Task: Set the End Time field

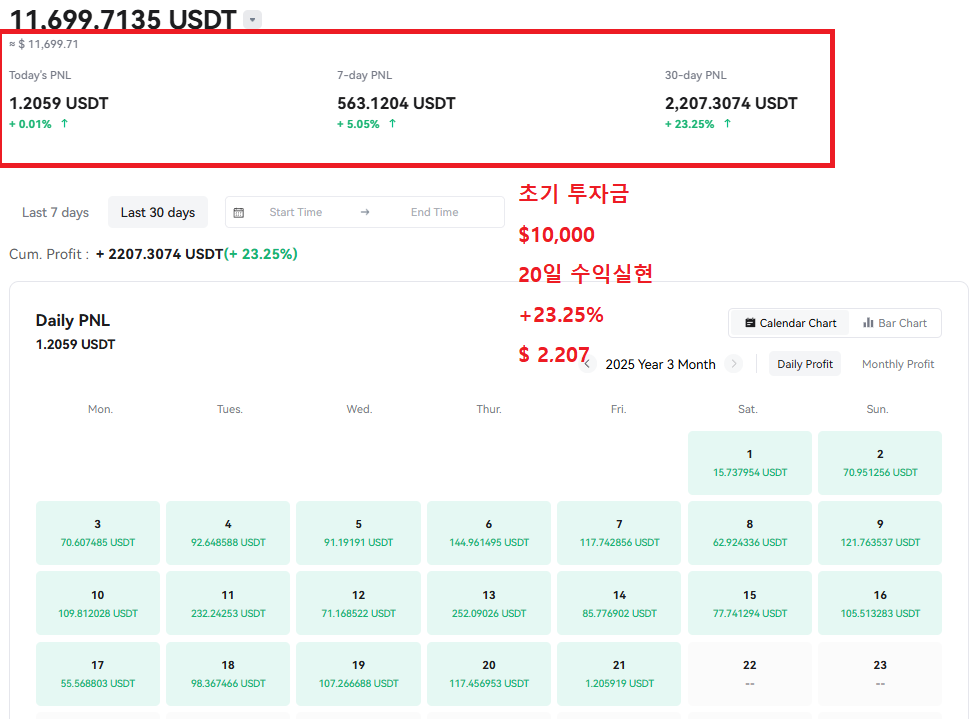Action: coord(435,213)
